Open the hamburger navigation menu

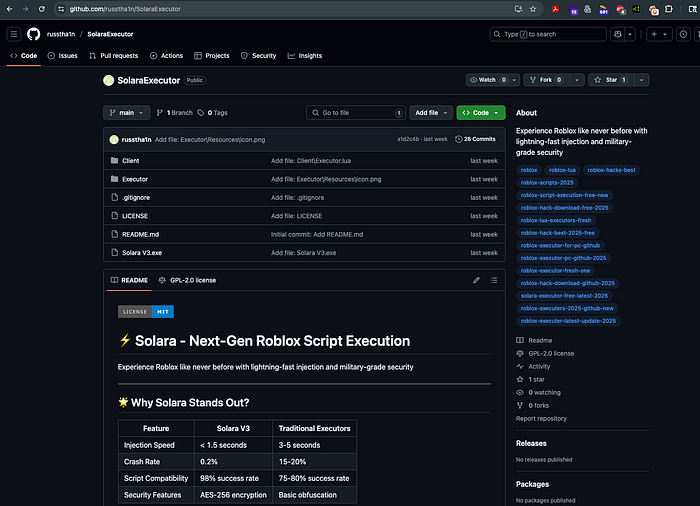[14, 34]
